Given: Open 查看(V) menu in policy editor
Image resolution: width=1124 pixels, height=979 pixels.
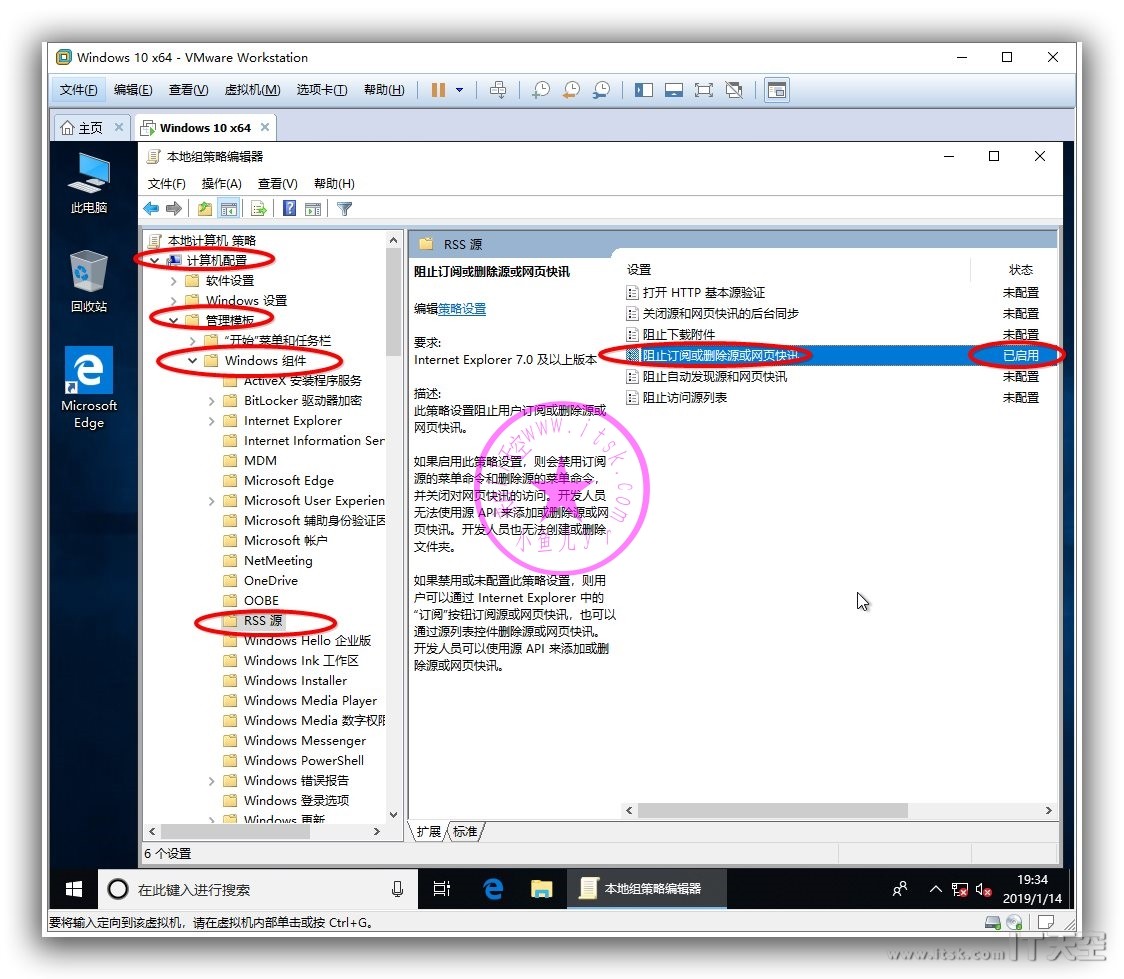Looking at the screenshot, I should point(277,183).
